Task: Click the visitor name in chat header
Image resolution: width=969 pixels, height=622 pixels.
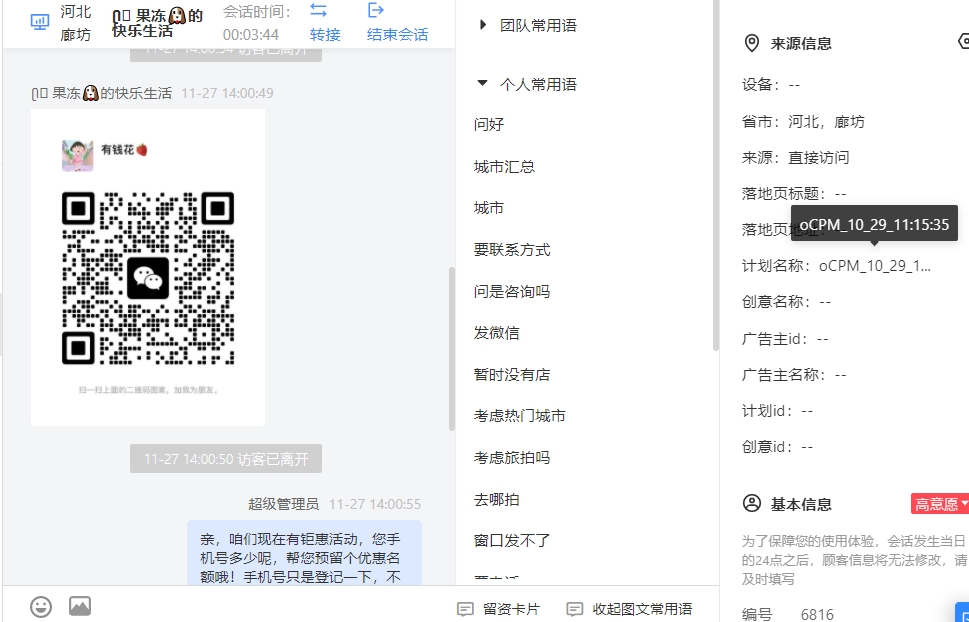Action: (x=158, y=23)
